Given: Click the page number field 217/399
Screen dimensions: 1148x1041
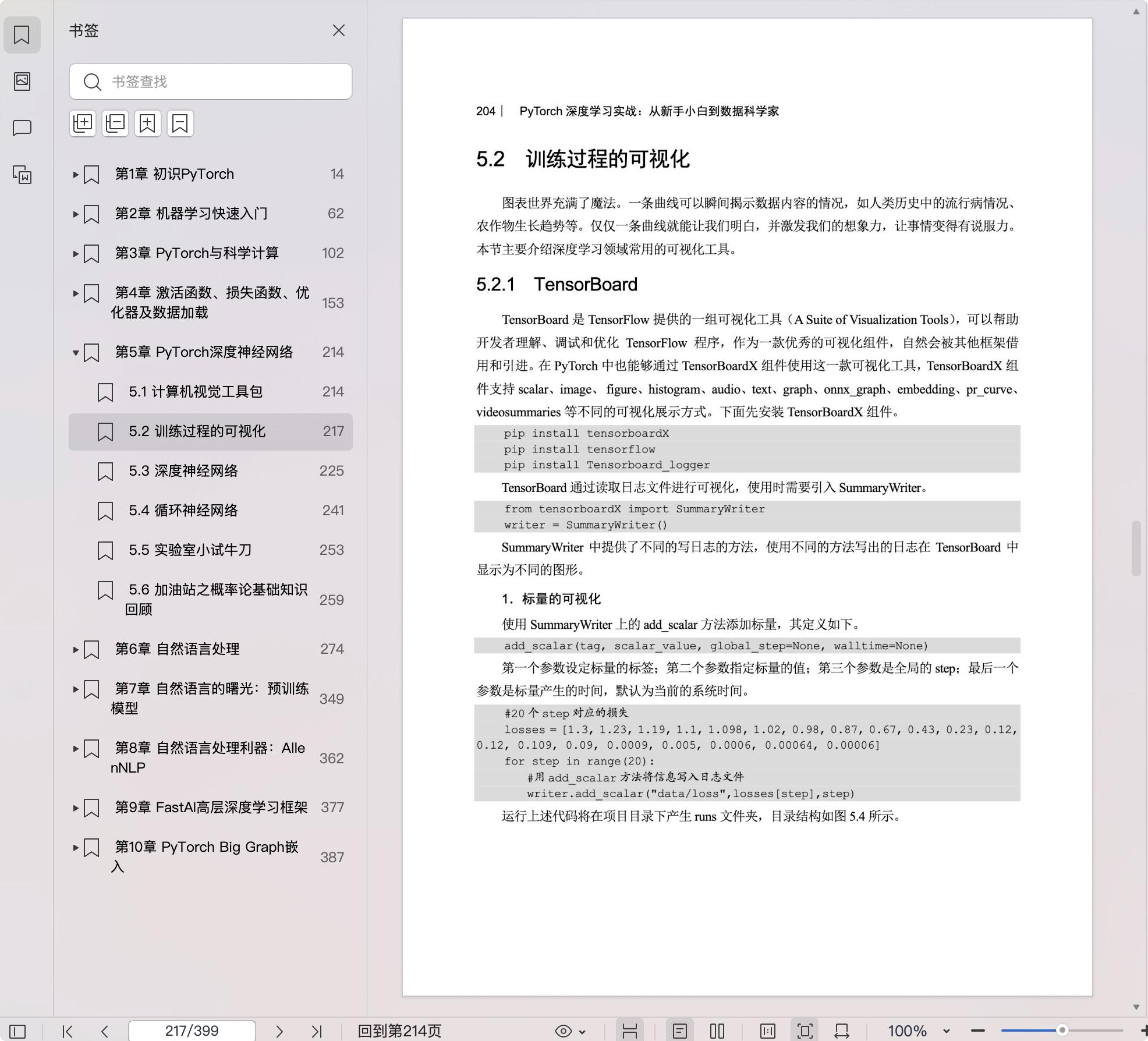Looking at the screenshot, I should click(x=192, y=1031).
